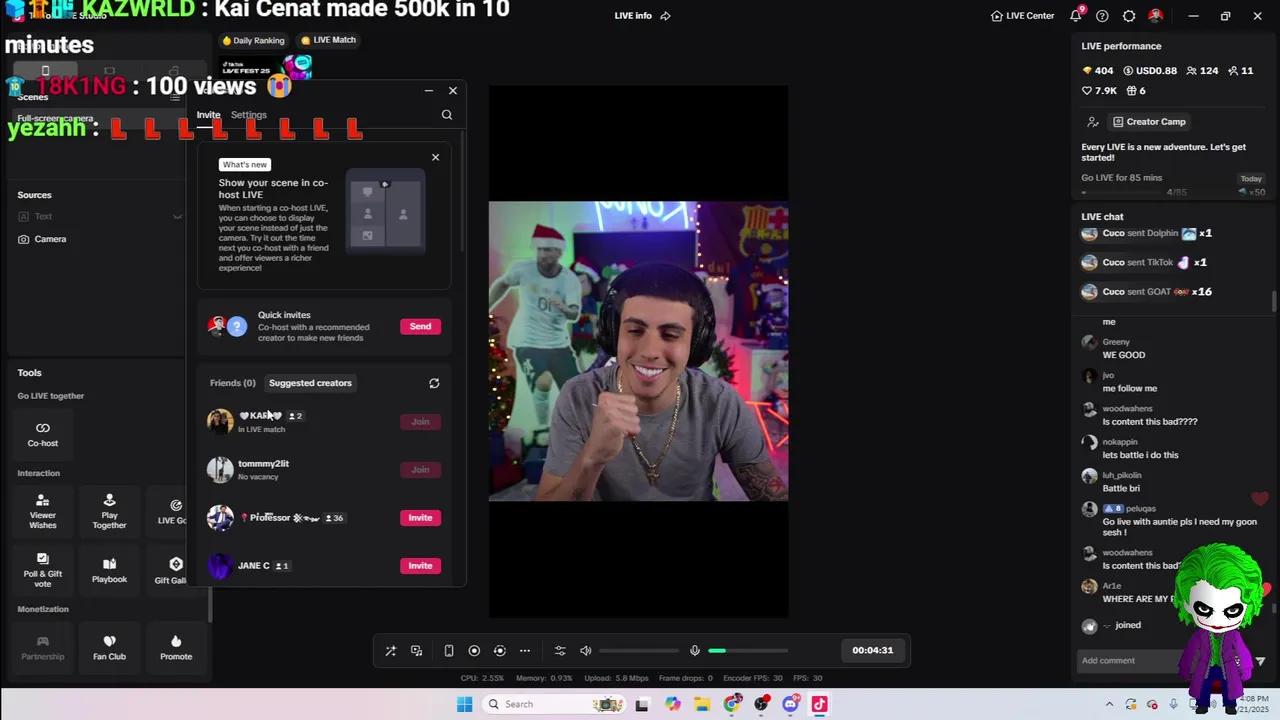Open Creator Camp
Image resolution: width=1280 pixels, height=720 pixels.
pos(1149,122)
